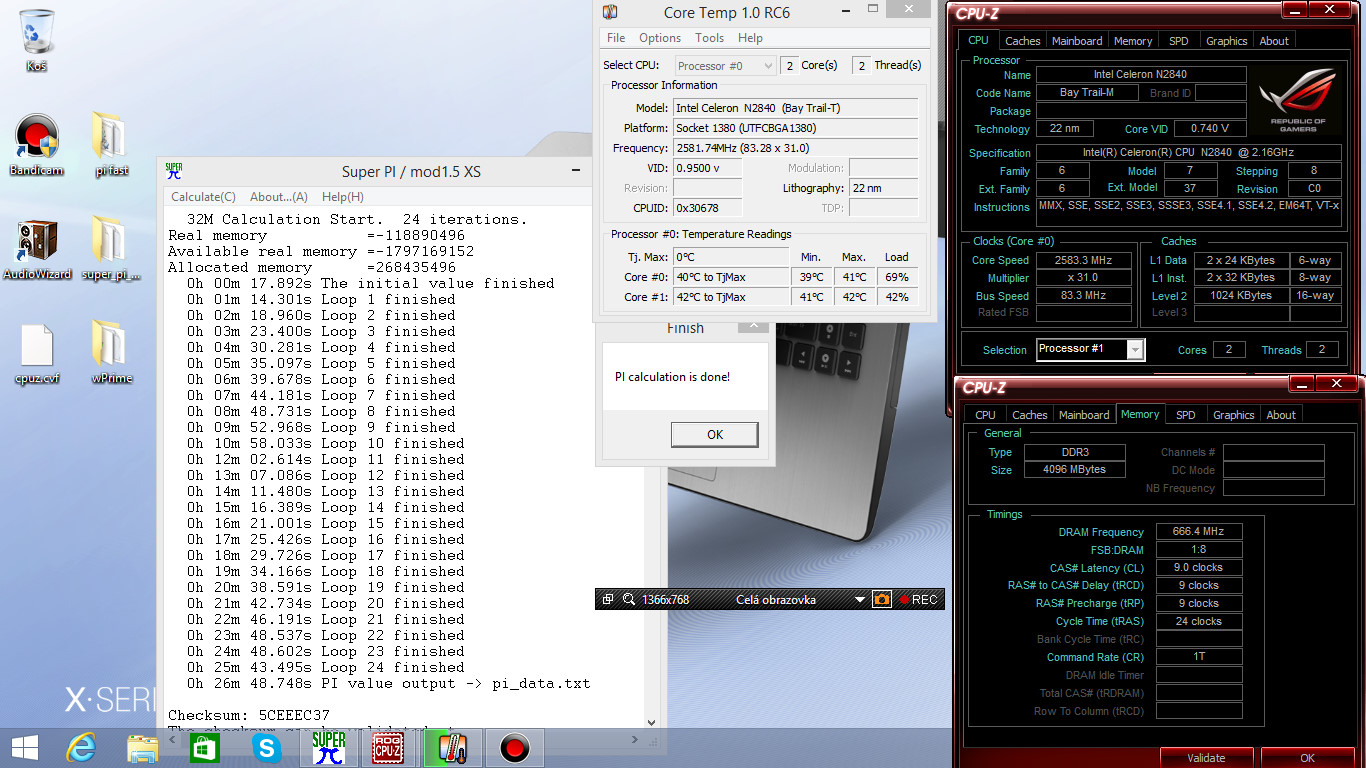Image resolution: width=1366 pixels, height=768 pixels.
Task: Expand the Celá obrazovka mode dropdown arrow
Action: click(x=859, y=600)
